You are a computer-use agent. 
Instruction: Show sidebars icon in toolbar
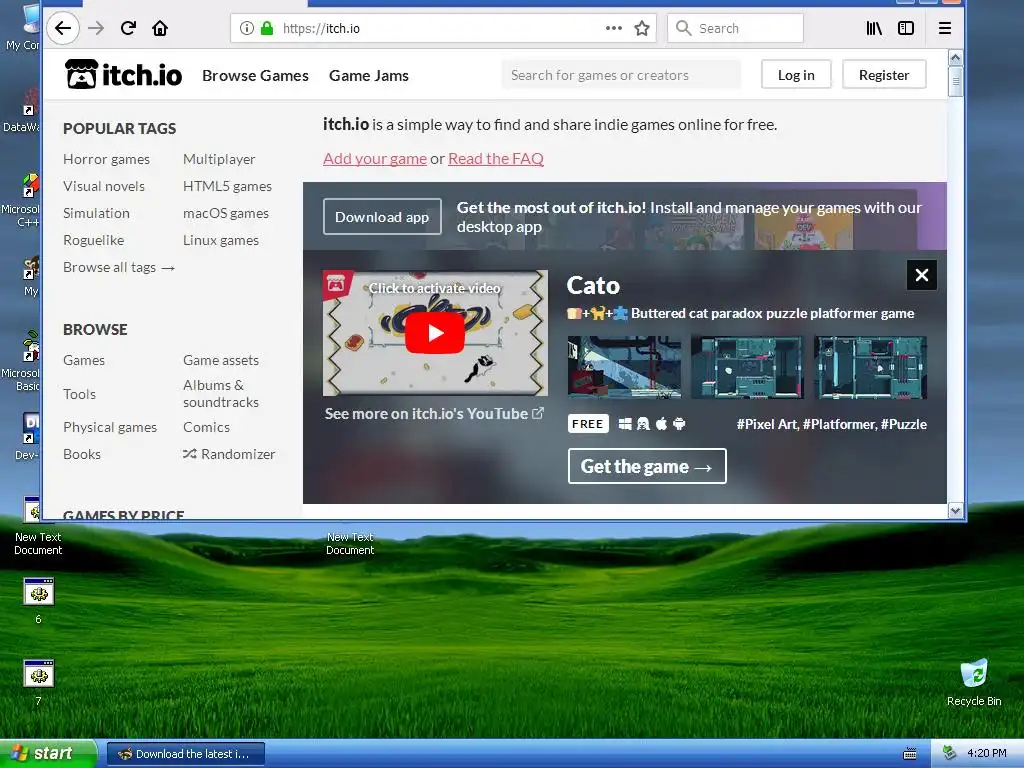pos(906,28)
